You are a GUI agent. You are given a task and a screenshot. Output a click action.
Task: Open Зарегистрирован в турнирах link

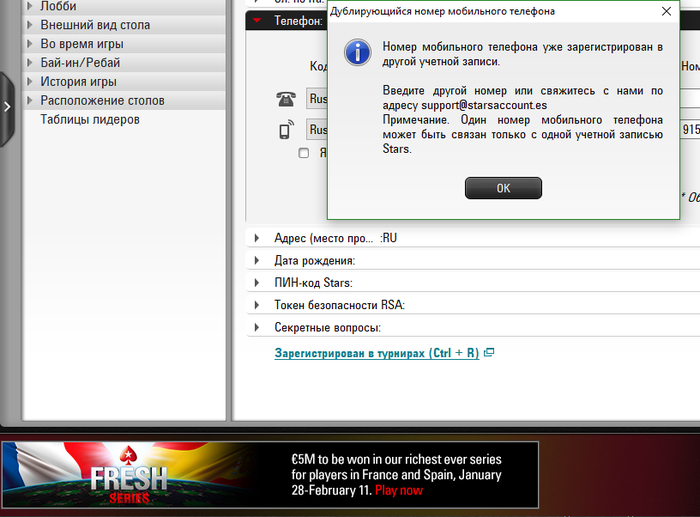(376, 353)
